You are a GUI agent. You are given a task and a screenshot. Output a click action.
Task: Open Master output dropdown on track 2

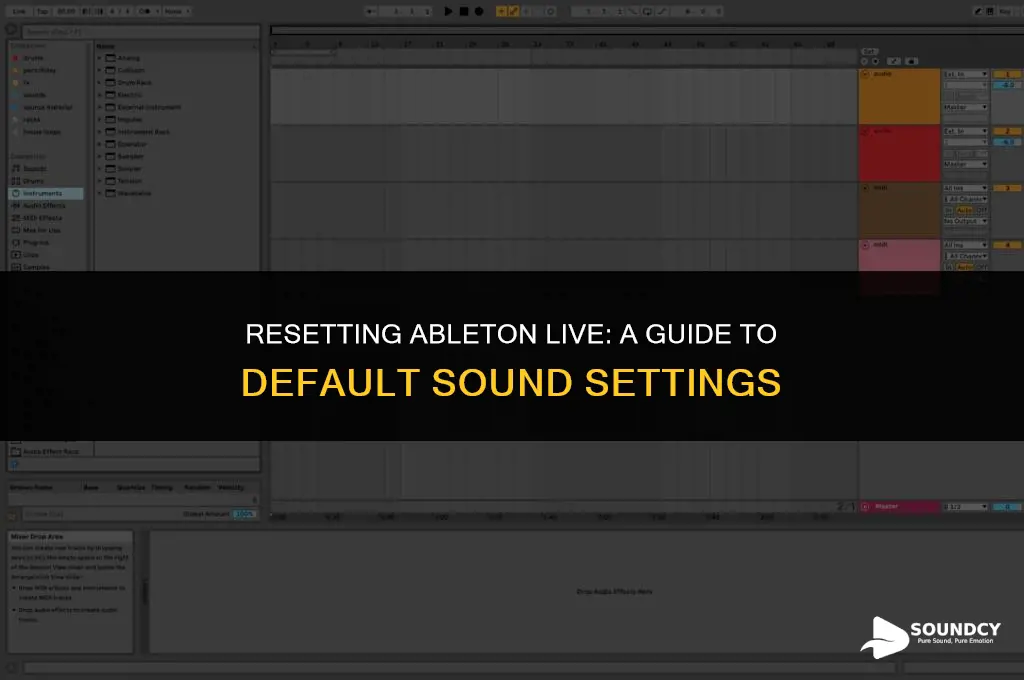pos(965,164)
